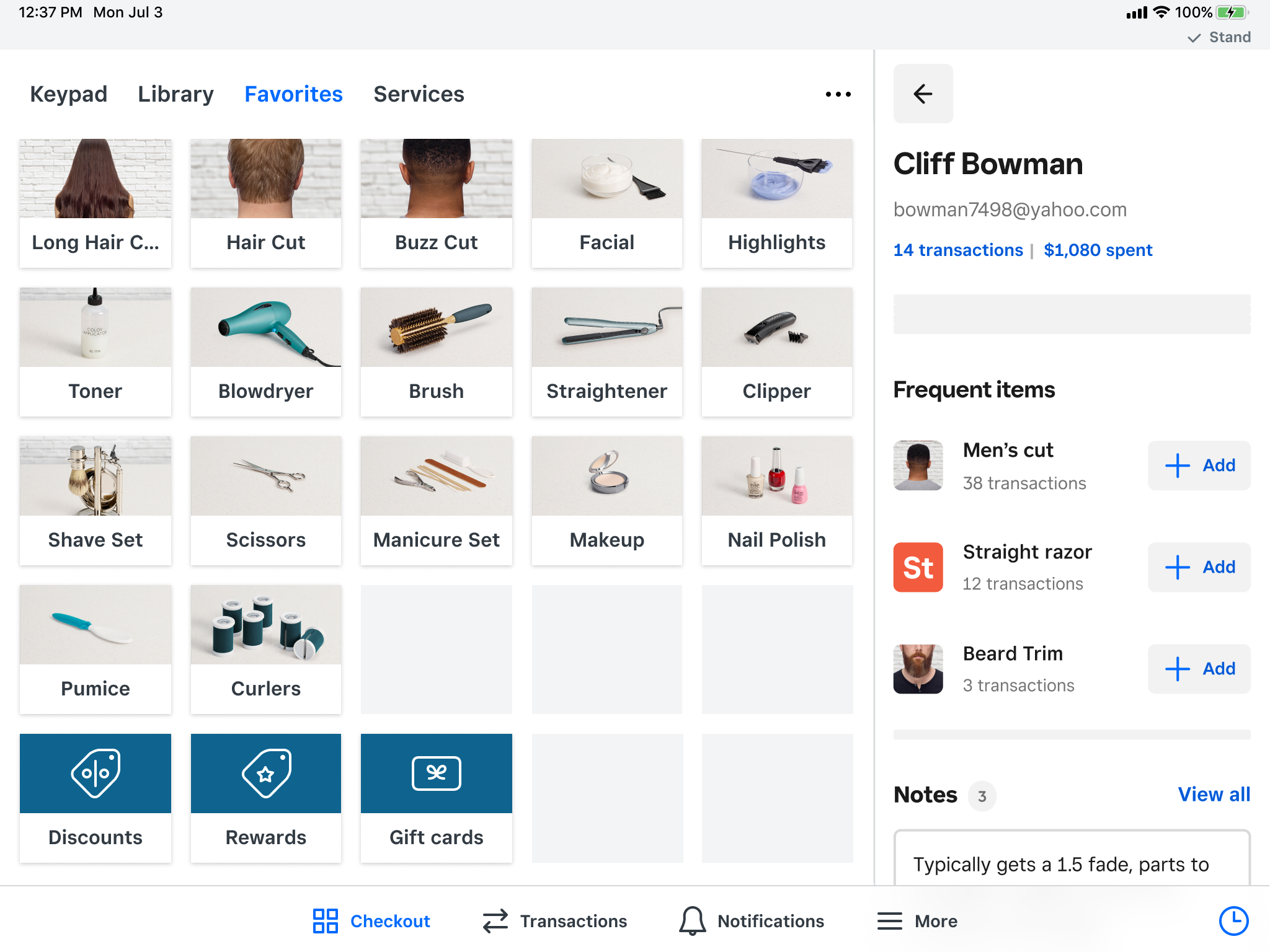
Task: Switch to the Keypad tab
Action: (x=69, y=94)
